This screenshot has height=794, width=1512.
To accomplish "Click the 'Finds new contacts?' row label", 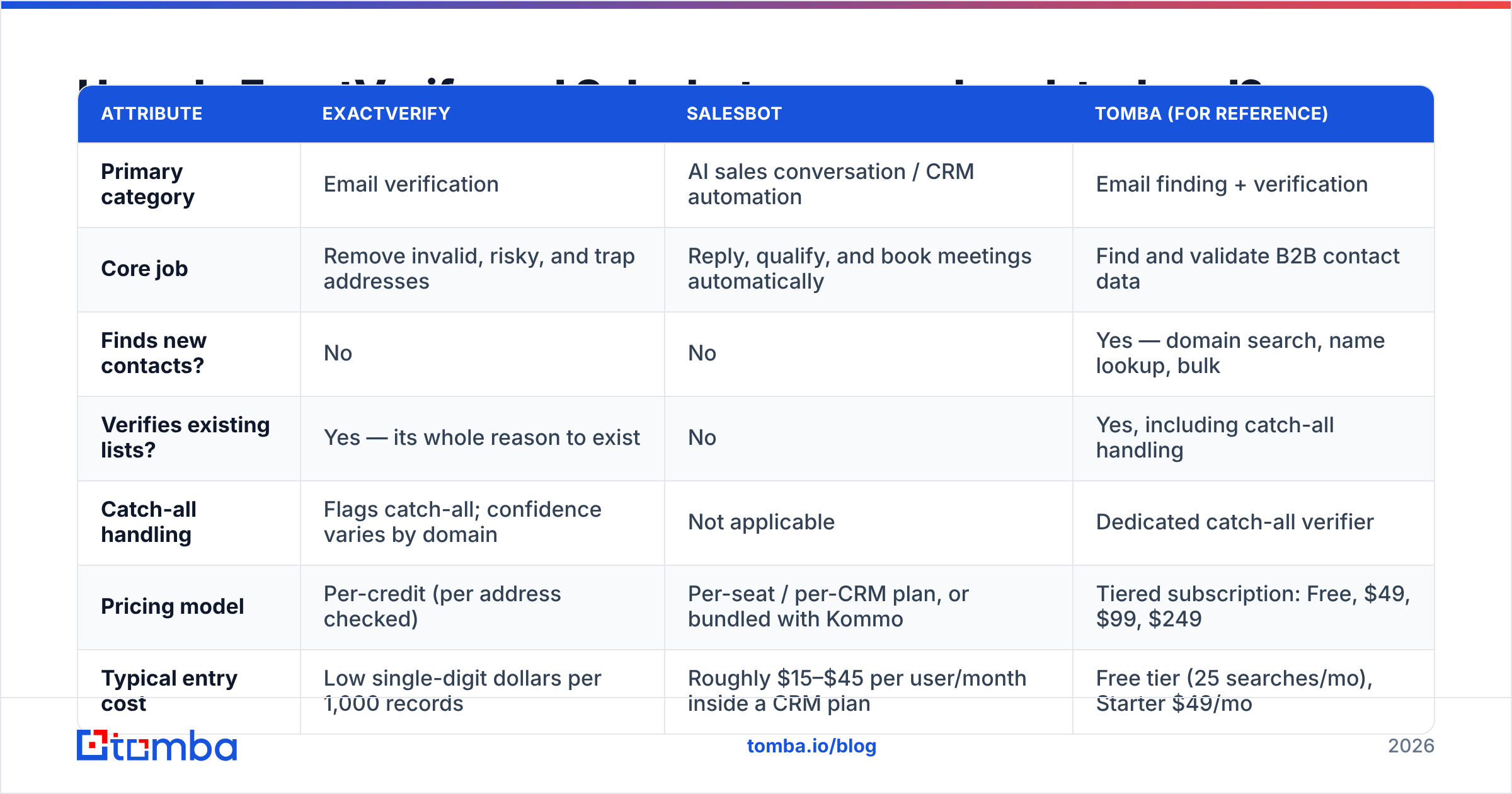I will pos(154,353).
